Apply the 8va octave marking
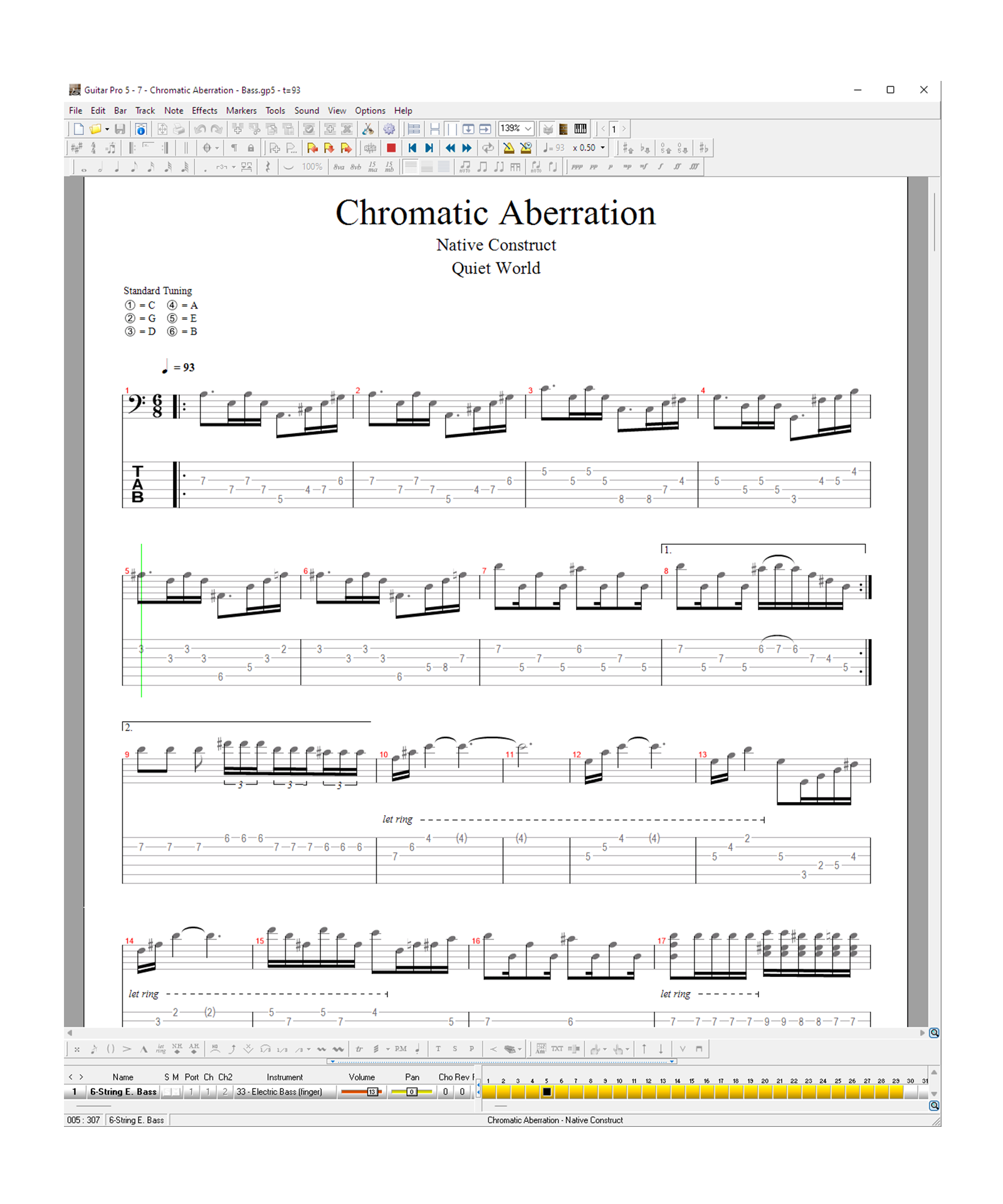Viewport: 1003px width, 1204px height. (339, 167)
